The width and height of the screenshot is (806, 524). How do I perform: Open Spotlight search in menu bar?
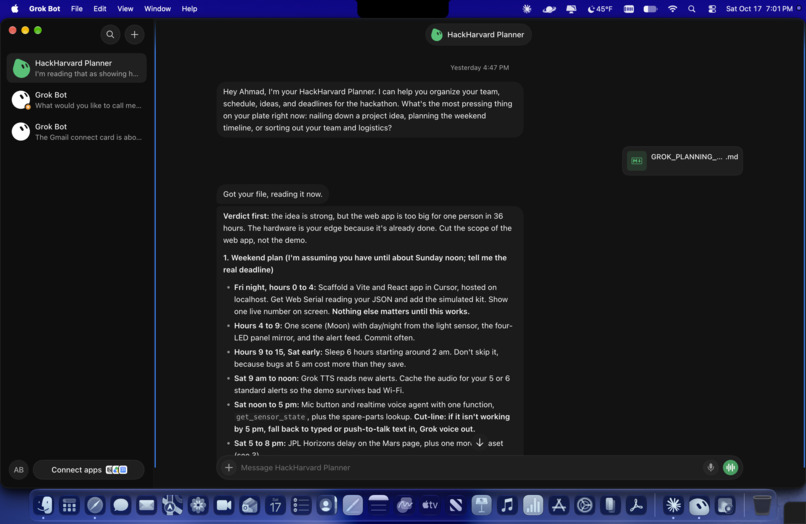tap(692, 9)
